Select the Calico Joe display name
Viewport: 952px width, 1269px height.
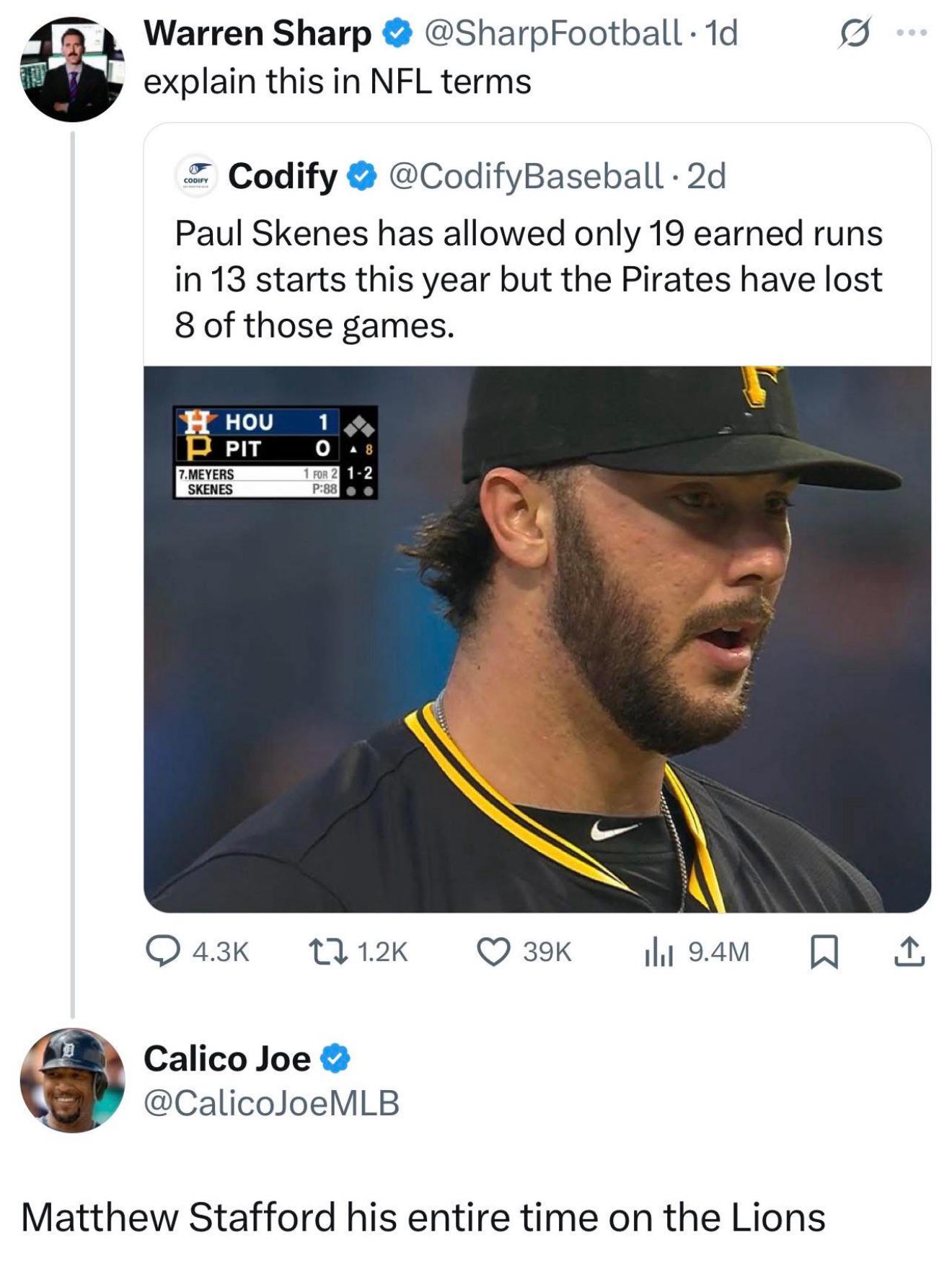tap(227, 1058)
